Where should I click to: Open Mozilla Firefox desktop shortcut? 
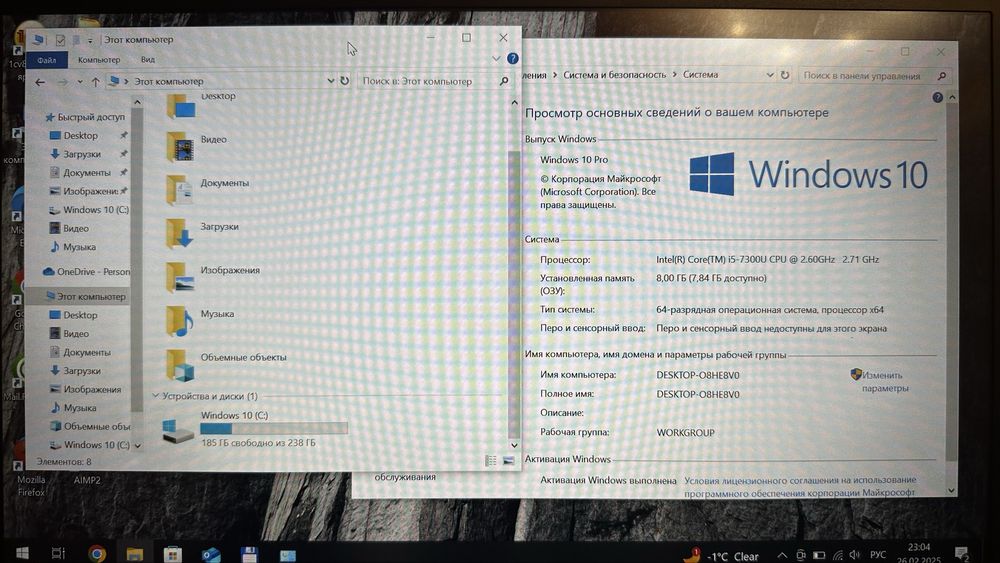pos(31,485)
